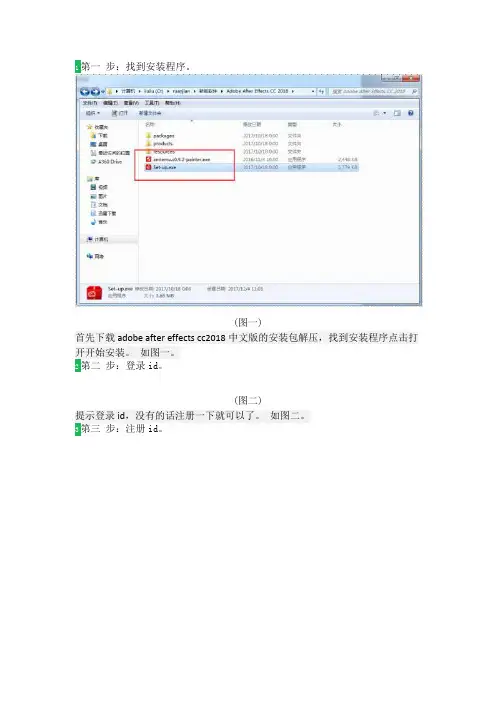Image resolution: width=496 pixels, height=702 pixels.
Task: Click the Explorer forward arrow button
Action: (95, 92)
